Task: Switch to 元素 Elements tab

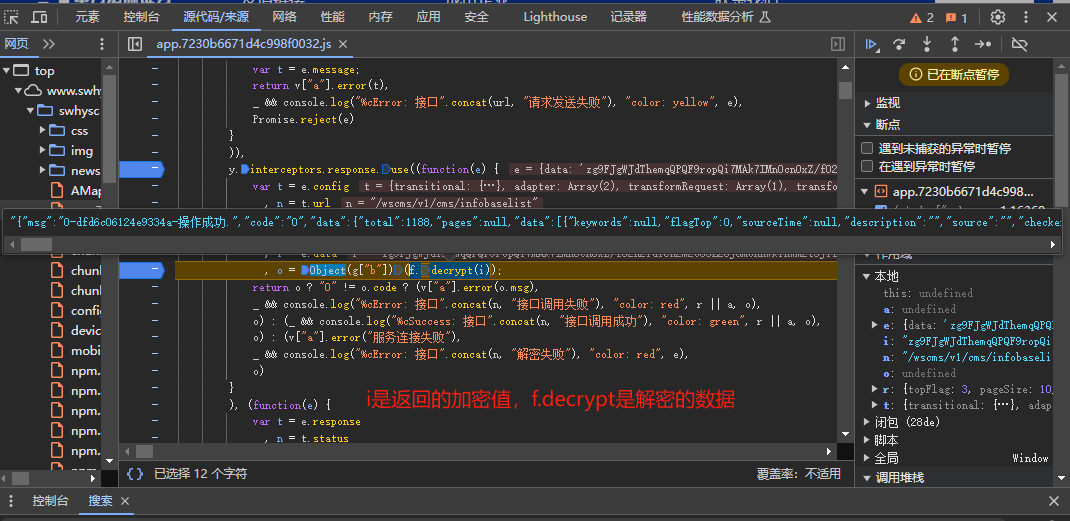Action: (87, 17)
